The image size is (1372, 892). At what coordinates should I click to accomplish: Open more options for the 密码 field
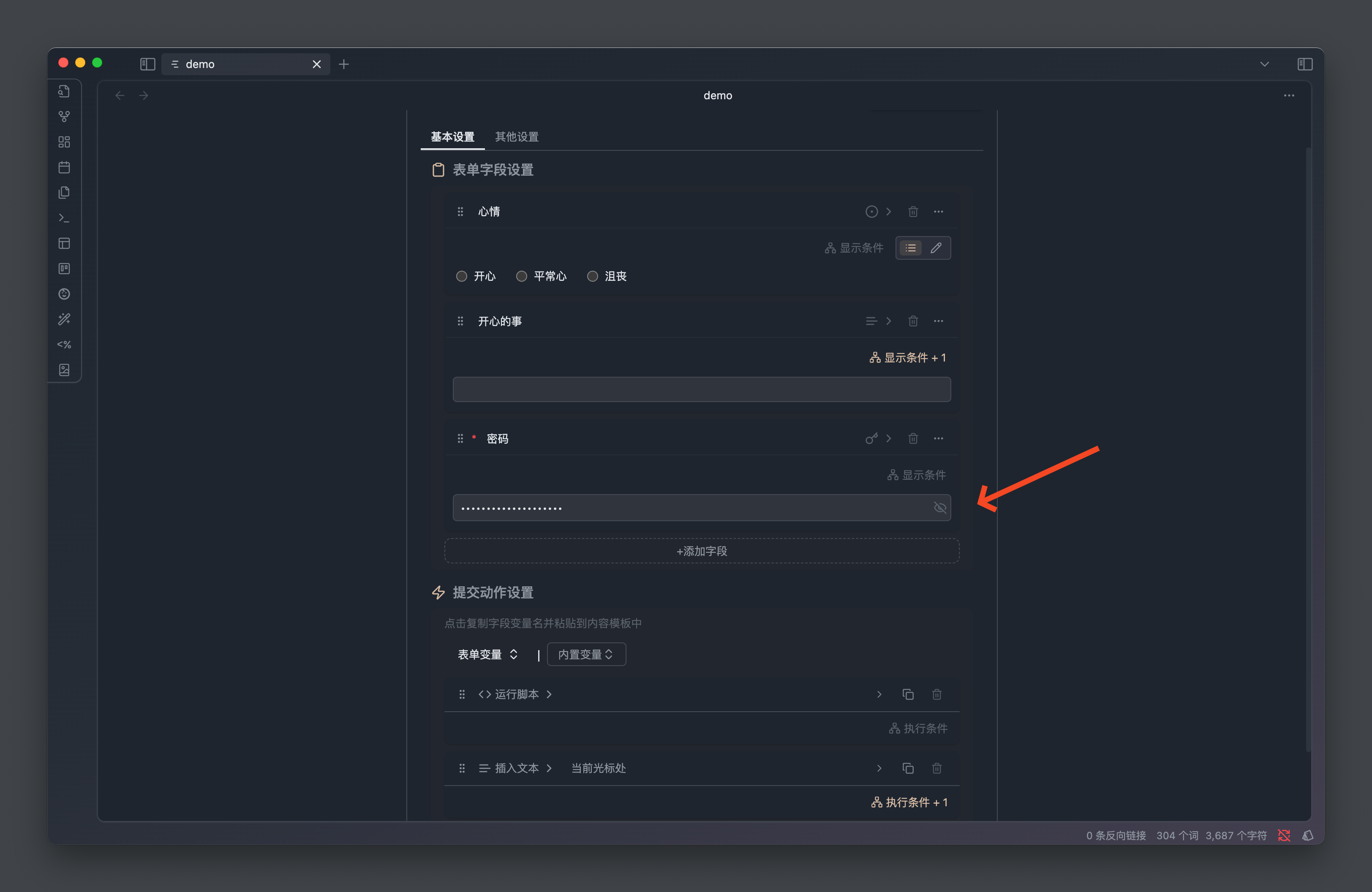pyautogui.click(x=938, y=438)
